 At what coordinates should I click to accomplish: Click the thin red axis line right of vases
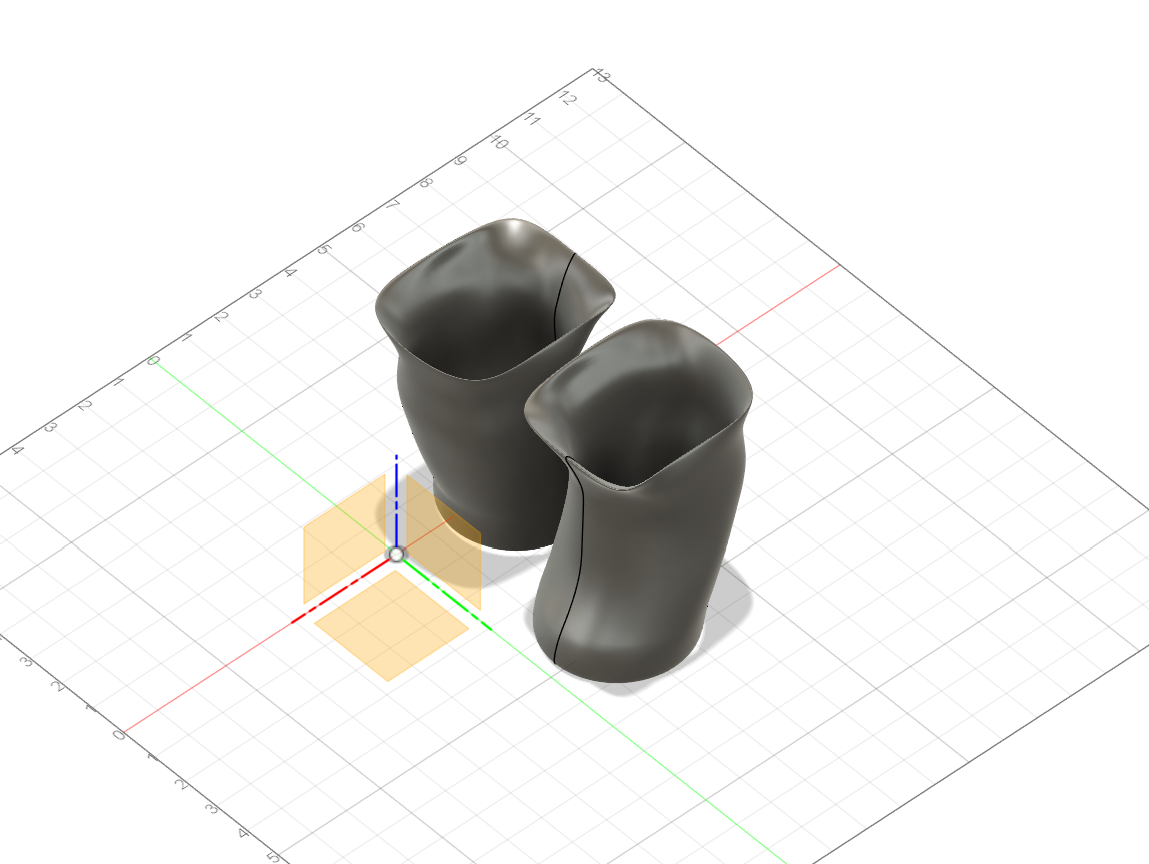[790, 295]
